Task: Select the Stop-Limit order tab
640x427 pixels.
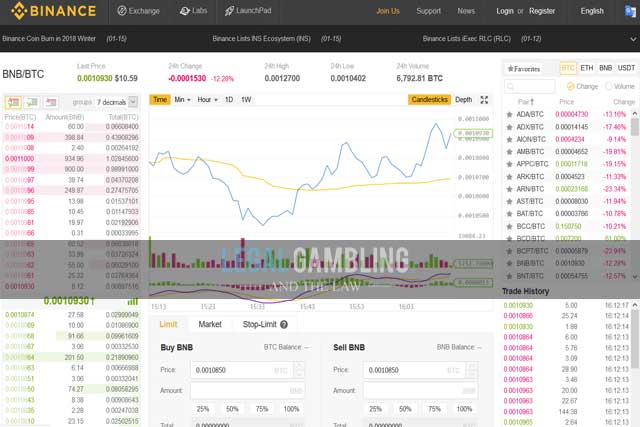Action: 260,325
